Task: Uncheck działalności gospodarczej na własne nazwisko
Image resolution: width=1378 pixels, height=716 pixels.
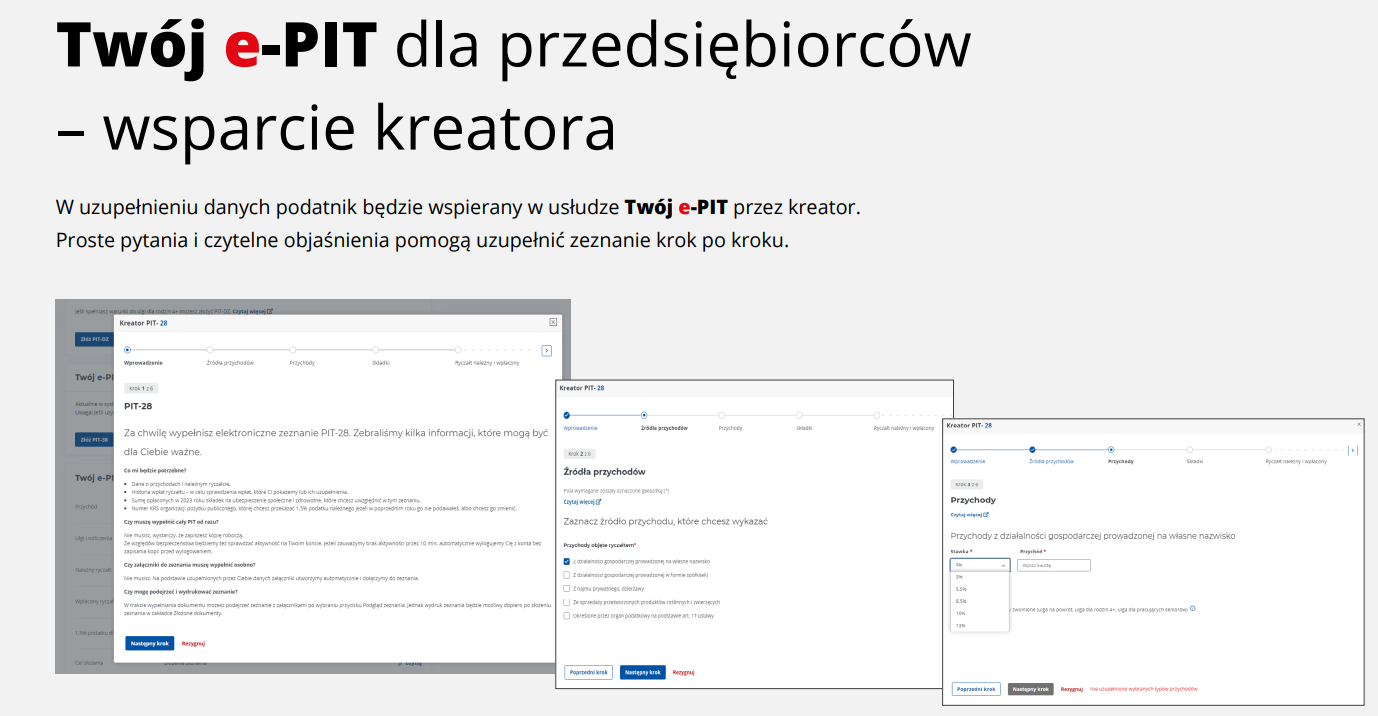Action: 566,561
